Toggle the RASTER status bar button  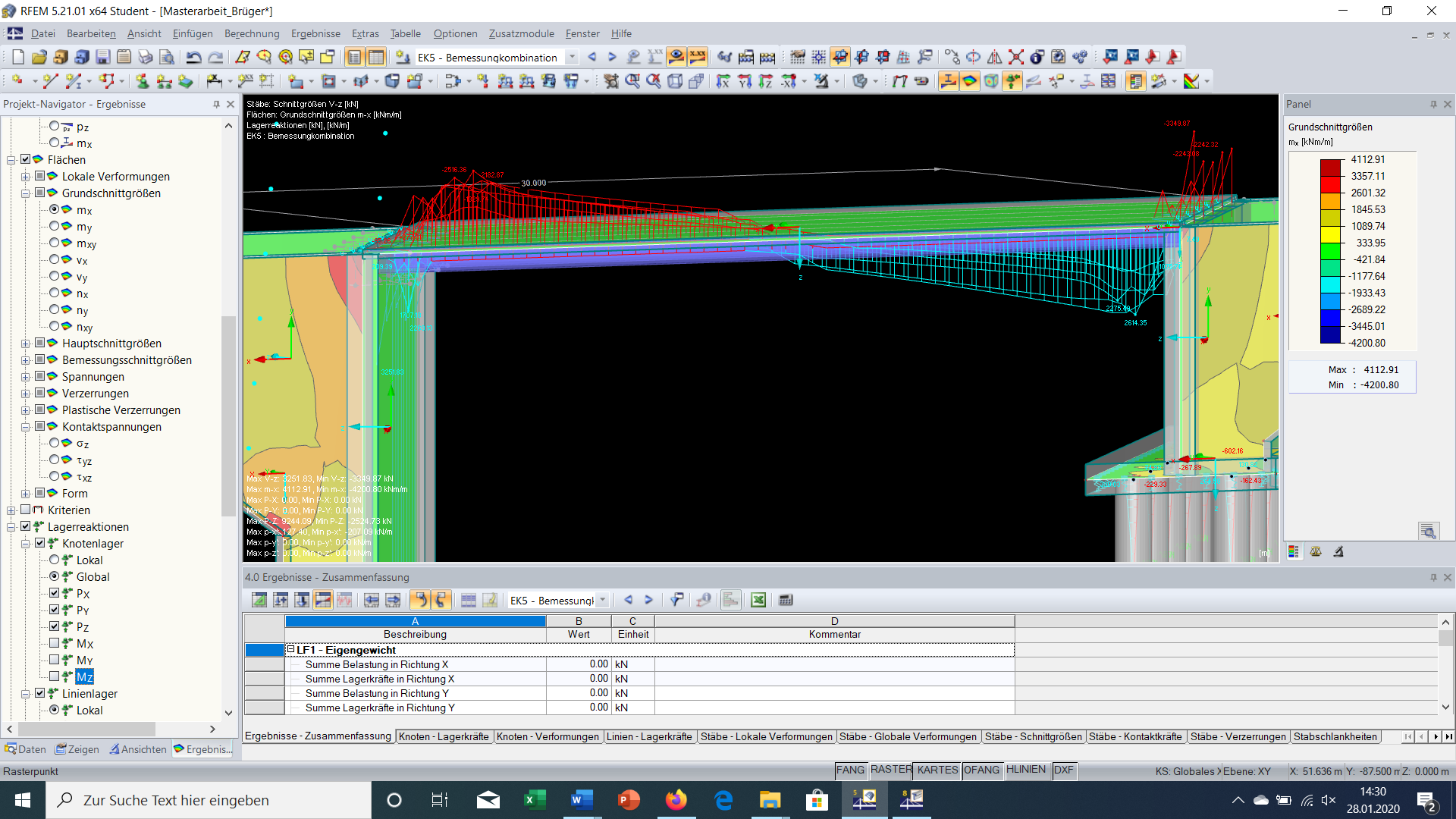pyautogui.click(x=891, y=770)
